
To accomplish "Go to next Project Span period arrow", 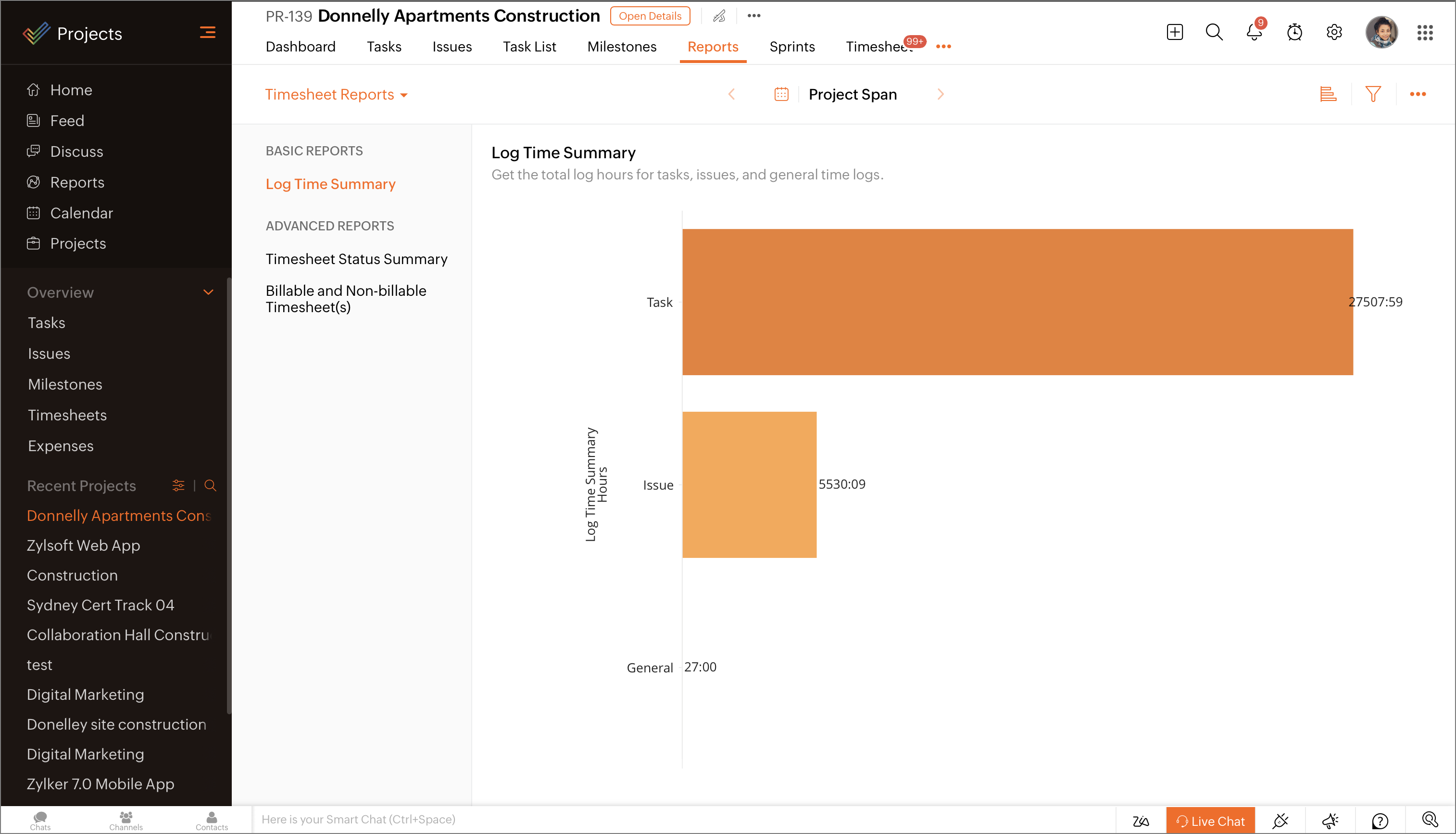I will tap(940, 95).
